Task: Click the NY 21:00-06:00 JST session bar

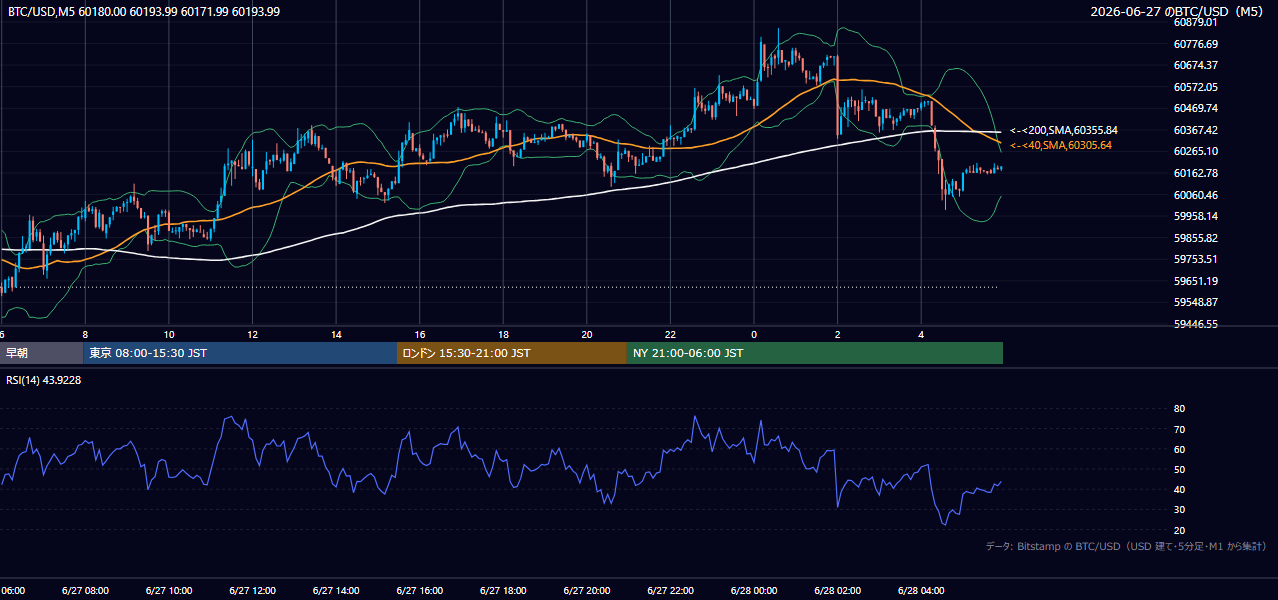Action: pos(815,353)
